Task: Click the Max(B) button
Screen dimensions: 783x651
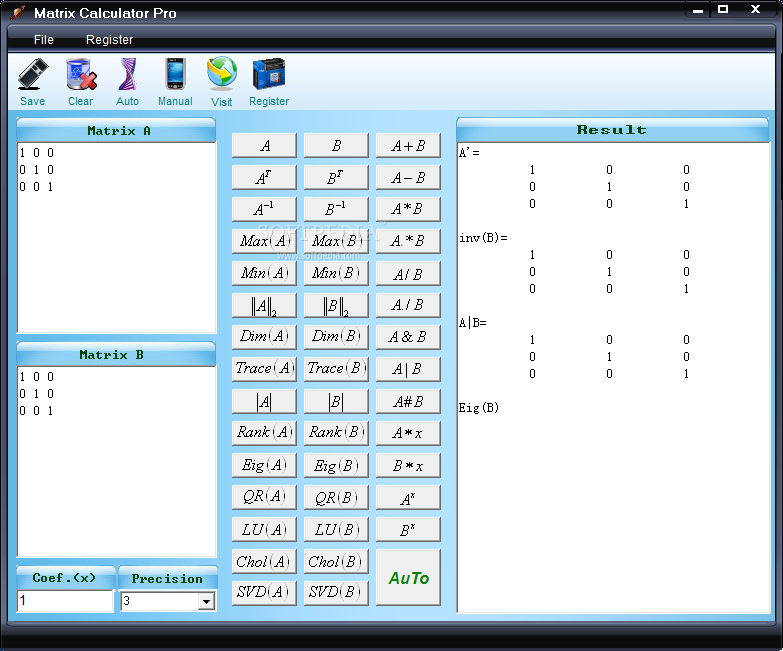Action: pyautogui.click(x=336, y=241)
